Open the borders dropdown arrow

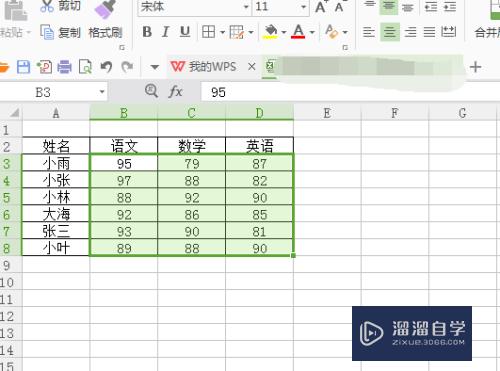point(222,32)
